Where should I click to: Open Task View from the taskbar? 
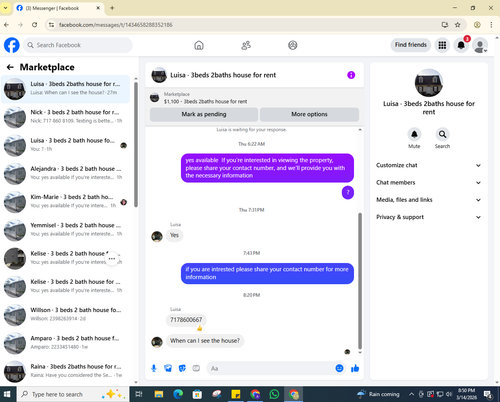[x=139, y=394]
